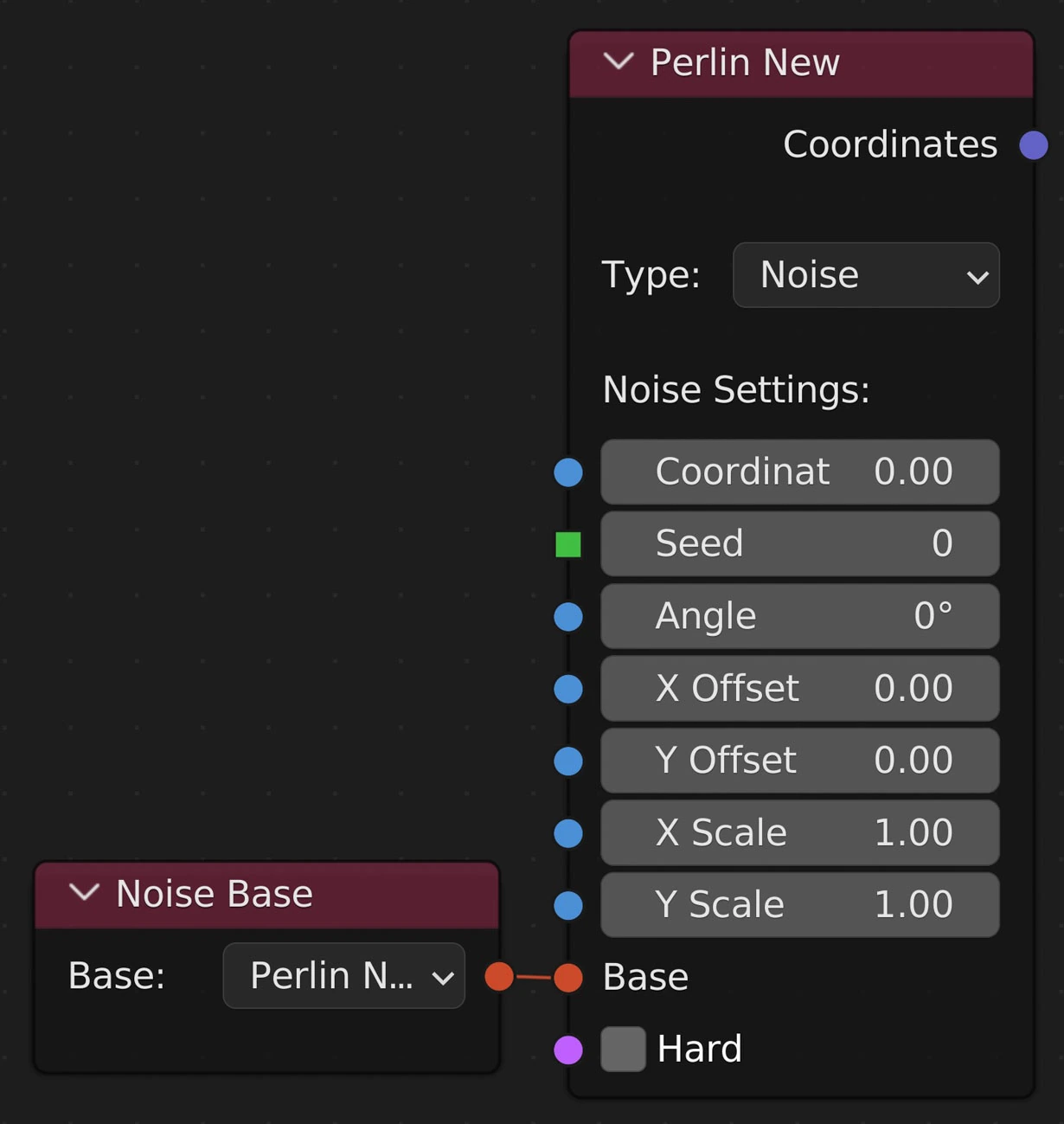
Task: Click the X Scale value field
Action: (x=800, y=833)
